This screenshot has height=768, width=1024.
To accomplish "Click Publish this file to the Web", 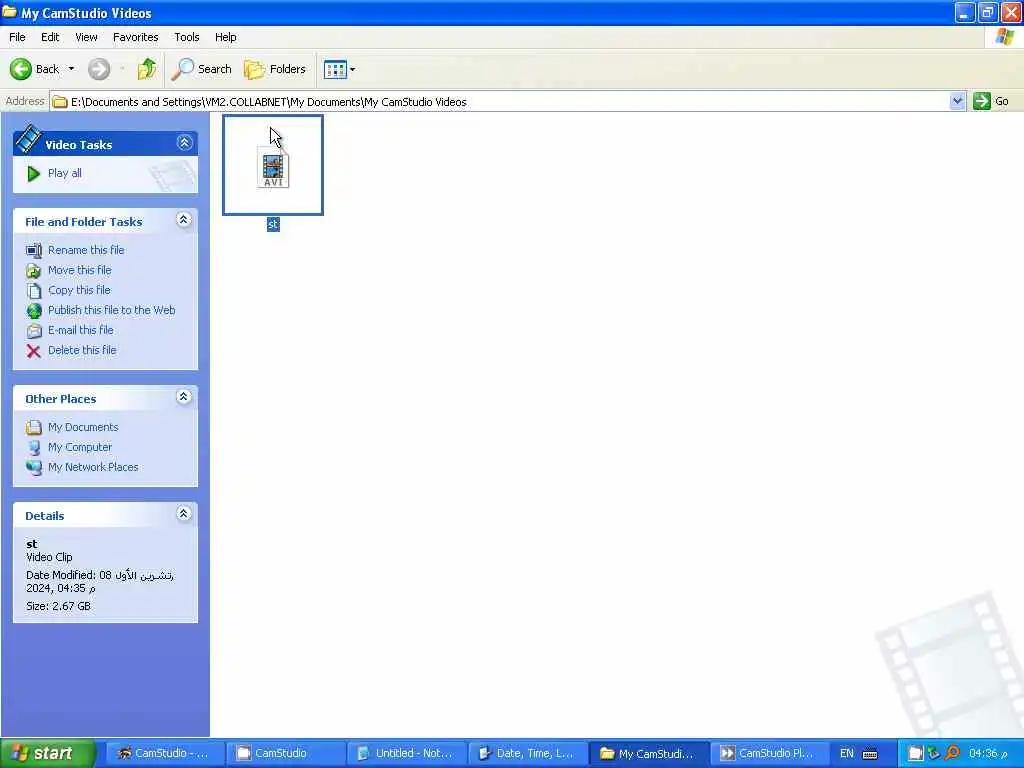I will (x=112, y=310).
